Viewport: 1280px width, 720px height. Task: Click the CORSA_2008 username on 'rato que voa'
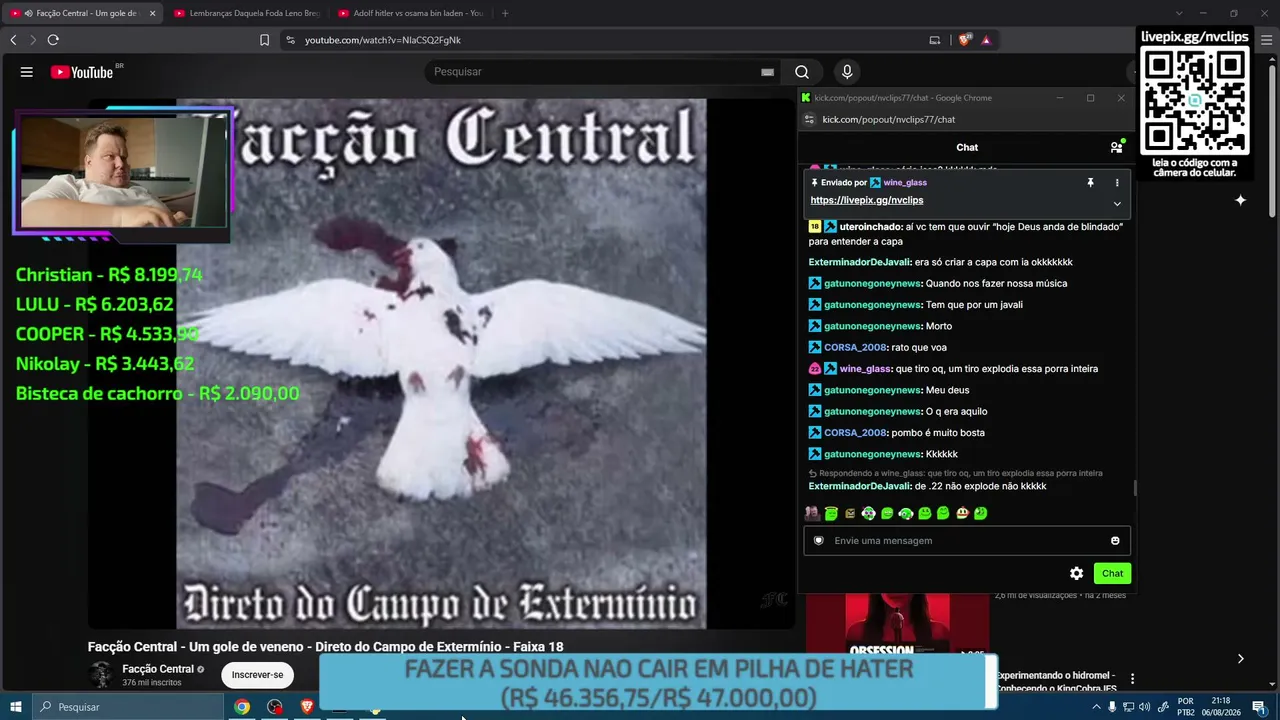[x=855, y=347]
